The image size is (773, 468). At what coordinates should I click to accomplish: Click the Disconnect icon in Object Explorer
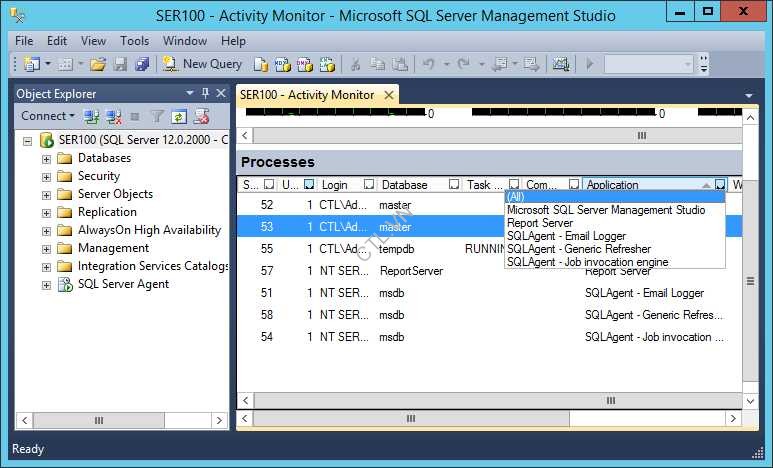tap(114, 117)
